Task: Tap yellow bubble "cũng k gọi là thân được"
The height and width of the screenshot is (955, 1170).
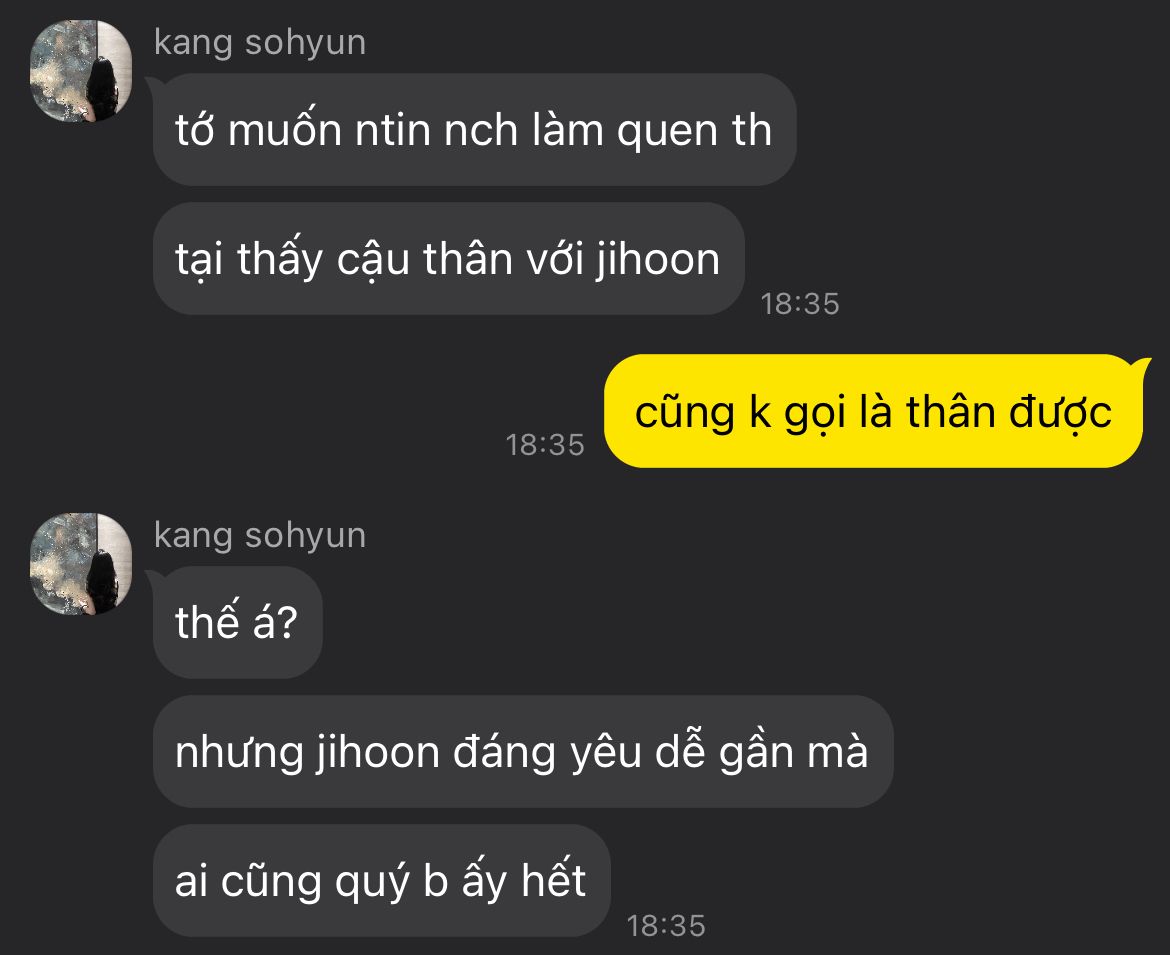Action: tap(873, 411)
